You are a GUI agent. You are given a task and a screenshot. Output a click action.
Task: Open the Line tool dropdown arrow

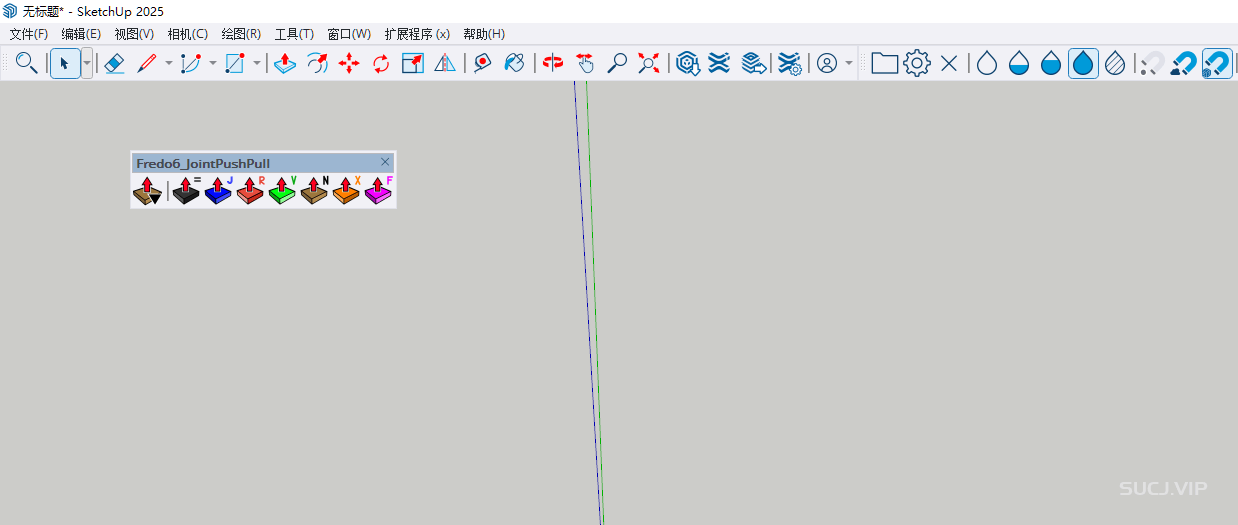(x=168, y=63)
